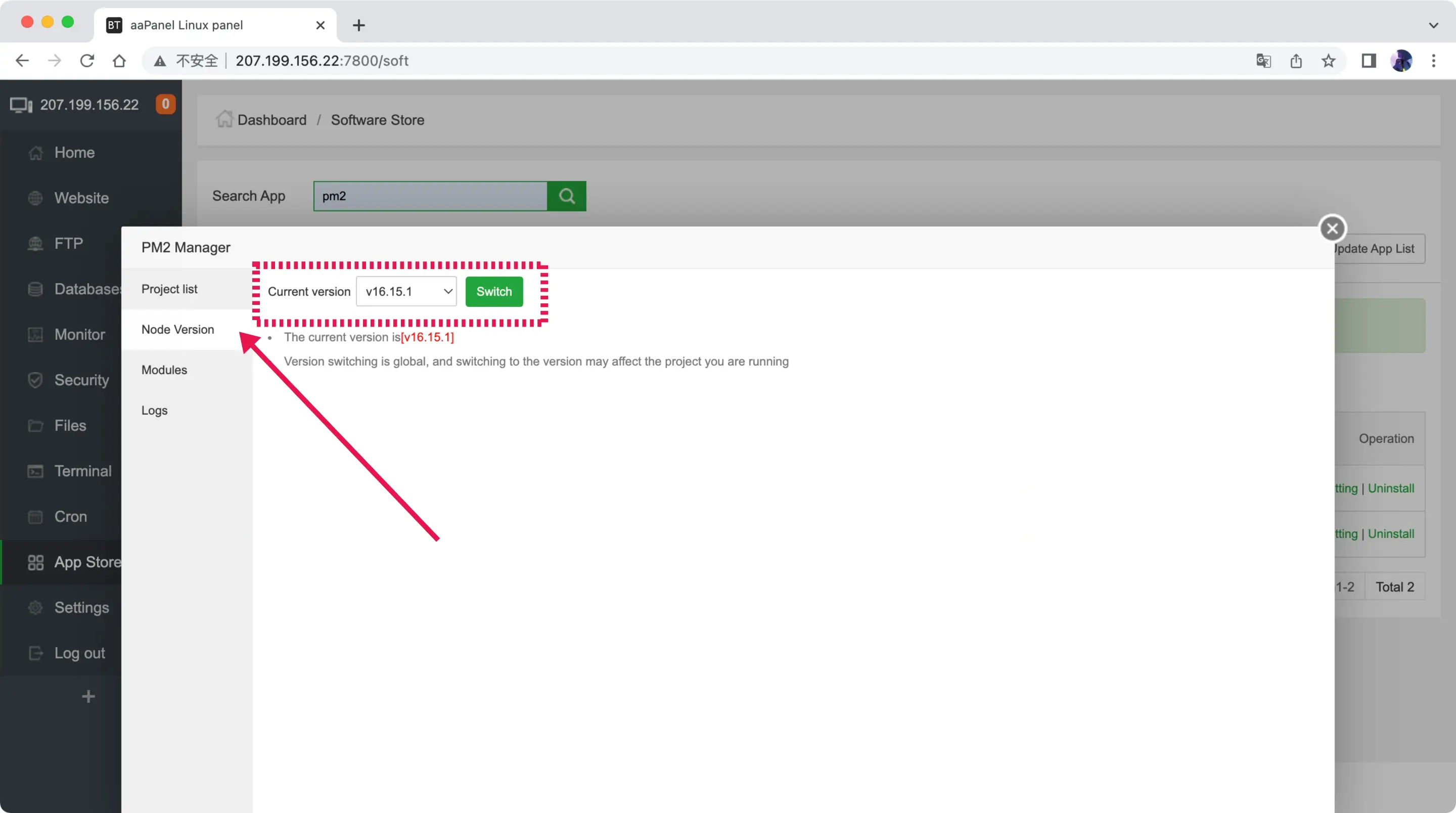Click the tab search chevron
This screenshot has height=813, width=1456.
[1433, 25]
